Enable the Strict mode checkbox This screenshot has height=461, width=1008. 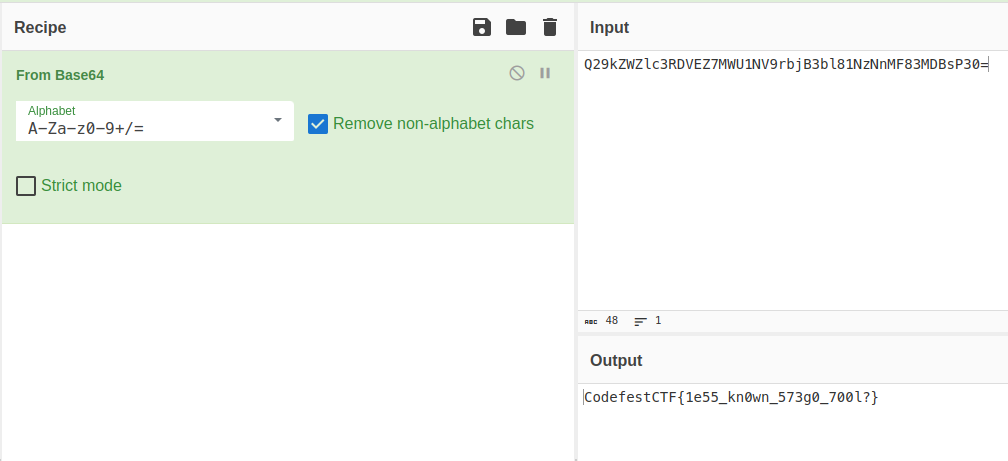(x=26, y=186)
